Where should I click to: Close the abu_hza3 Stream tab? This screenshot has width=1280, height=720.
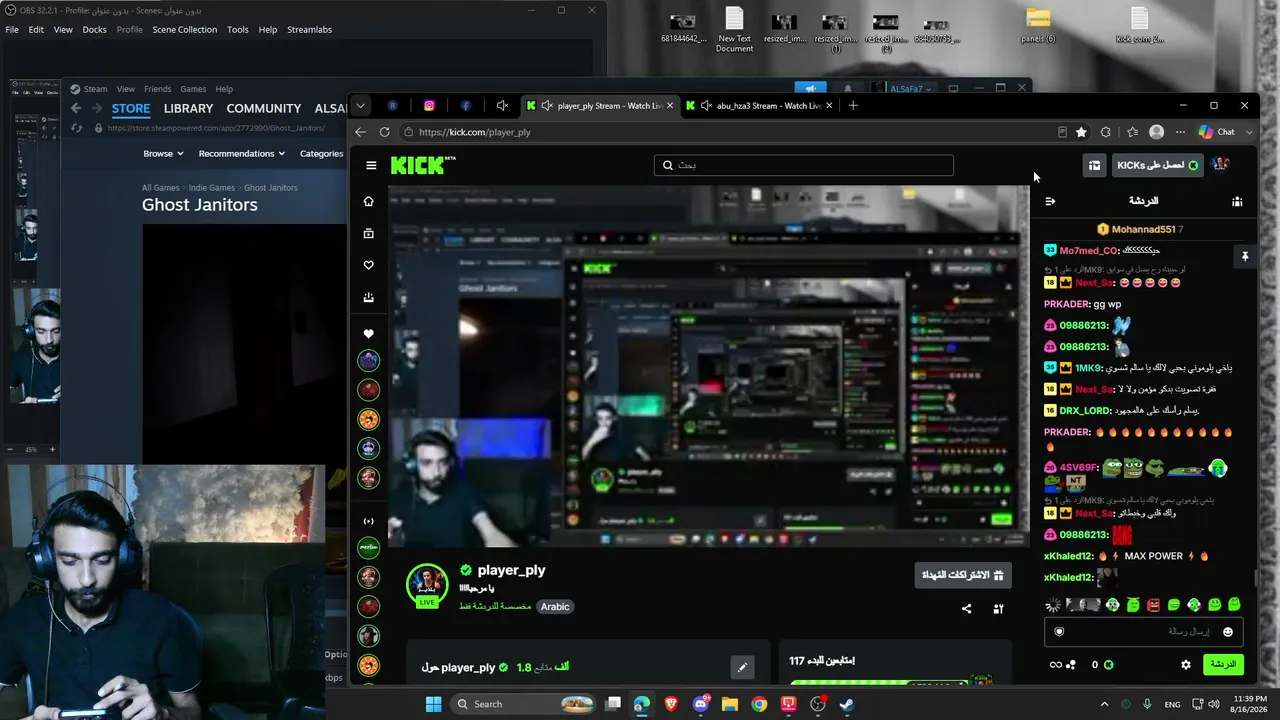click(829, 105)
